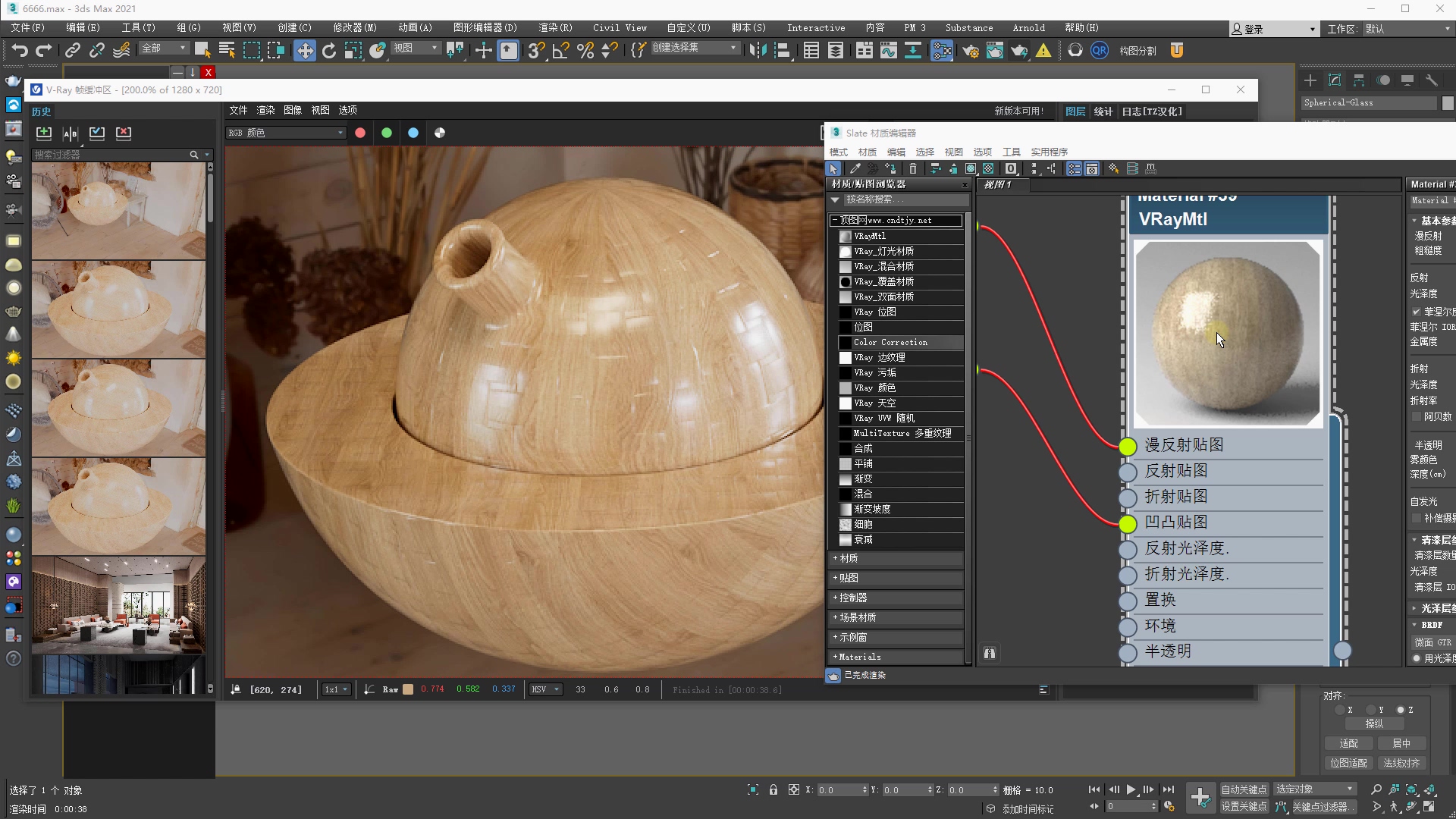The height and width of the screenshot is (819, 1456).
Task: Click the Raw color swatch in status bar
Action: (408, 689)
